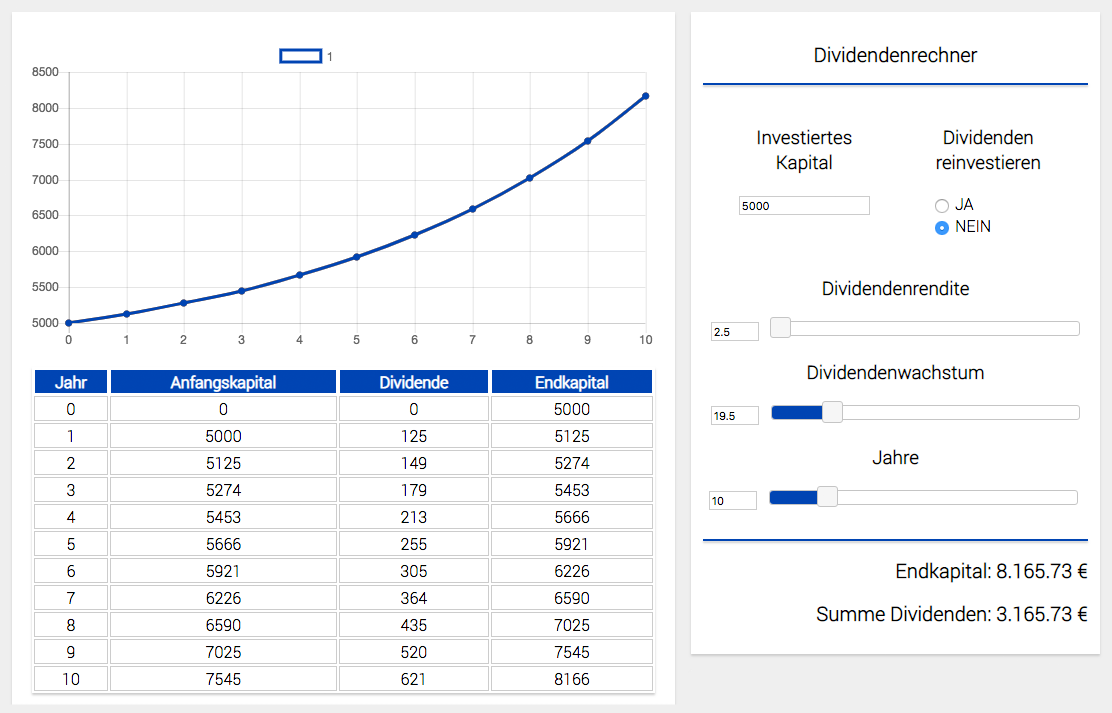The image size is (1112, 713).
Task: Toggle chart legend box for series 1
Action: 301,56
